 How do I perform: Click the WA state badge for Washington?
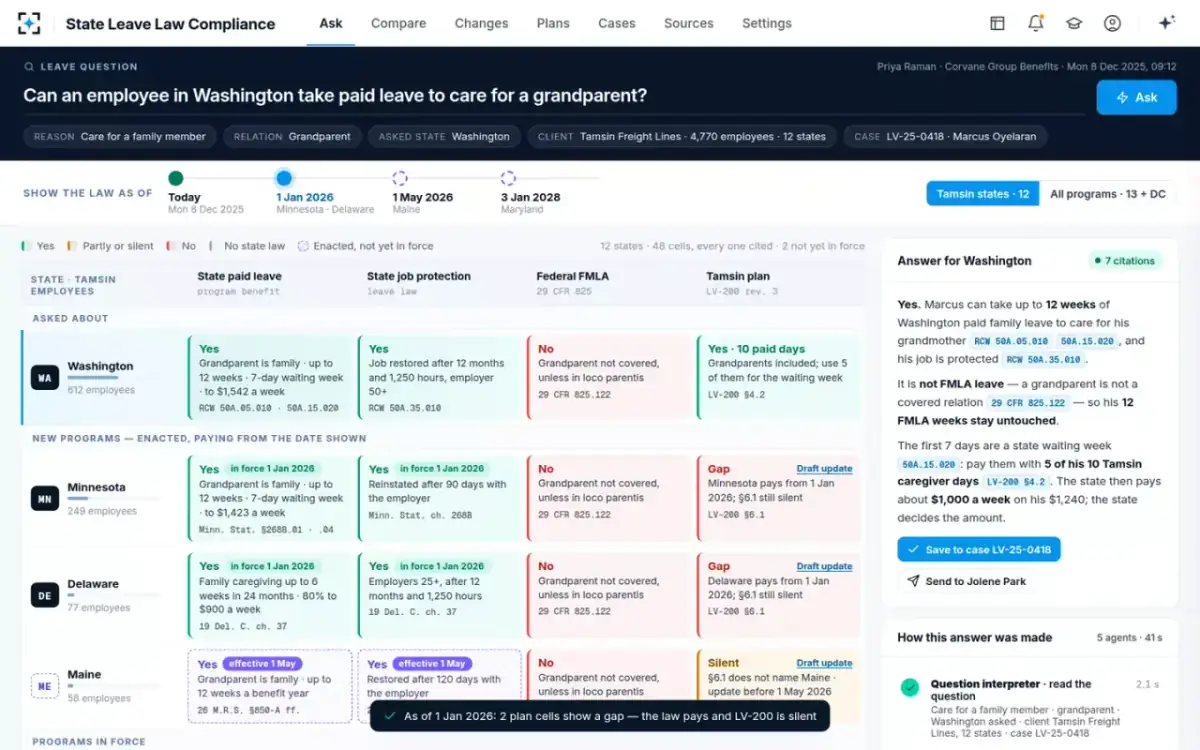(45, 379)
